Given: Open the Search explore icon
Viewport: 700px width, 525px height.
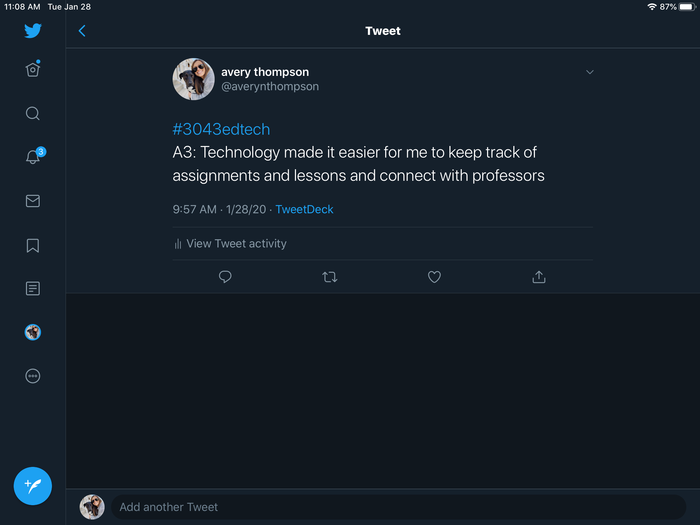Looking at the screenshot, I should [x=33, y=113].
